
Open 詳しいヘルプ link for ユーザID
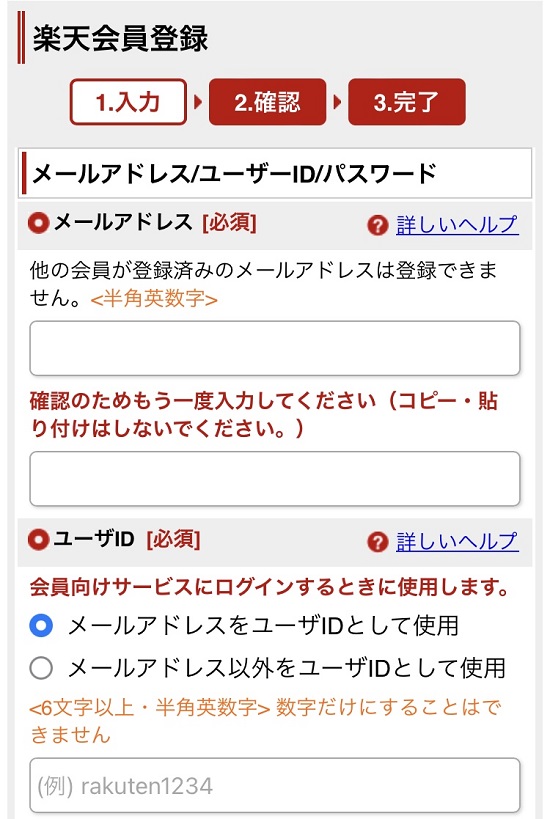coord(457,541)
